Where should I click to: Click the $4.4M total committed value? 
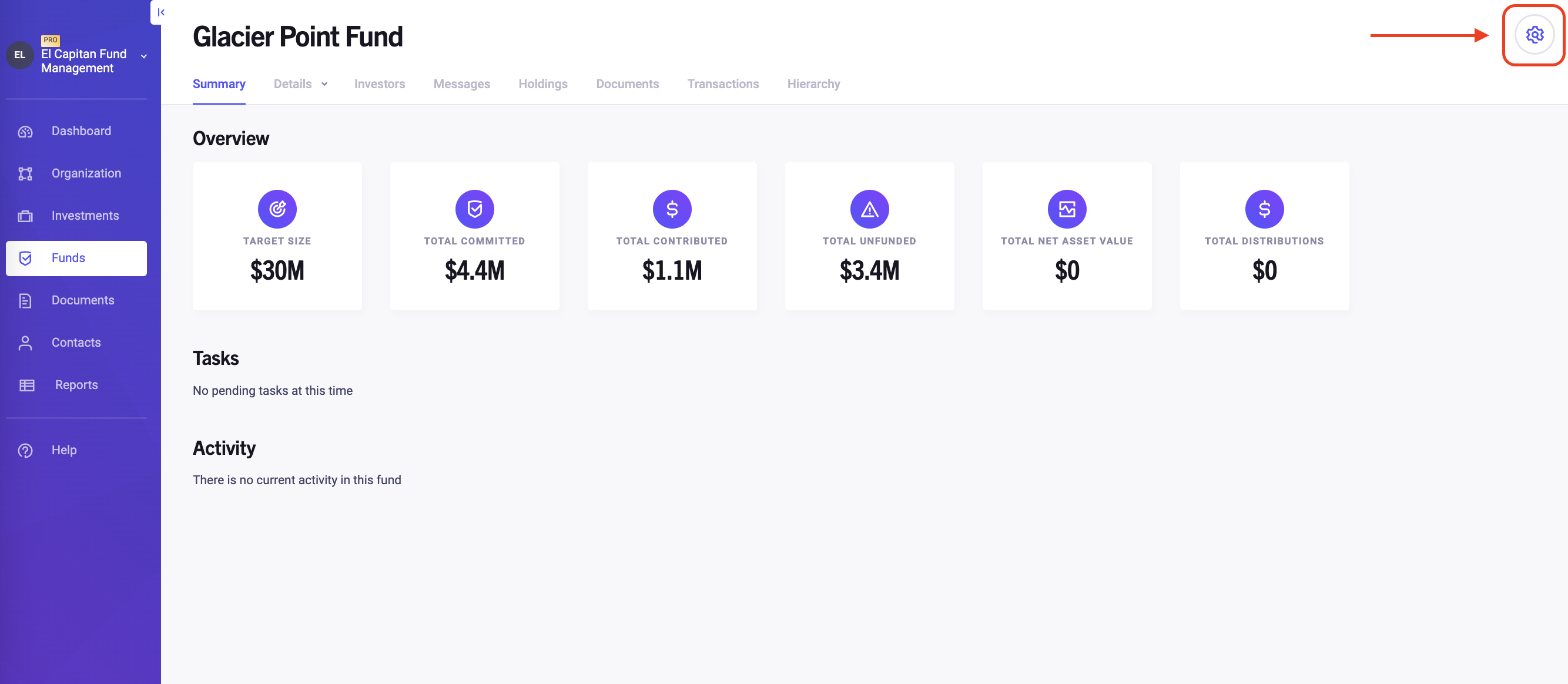[474, 270]
